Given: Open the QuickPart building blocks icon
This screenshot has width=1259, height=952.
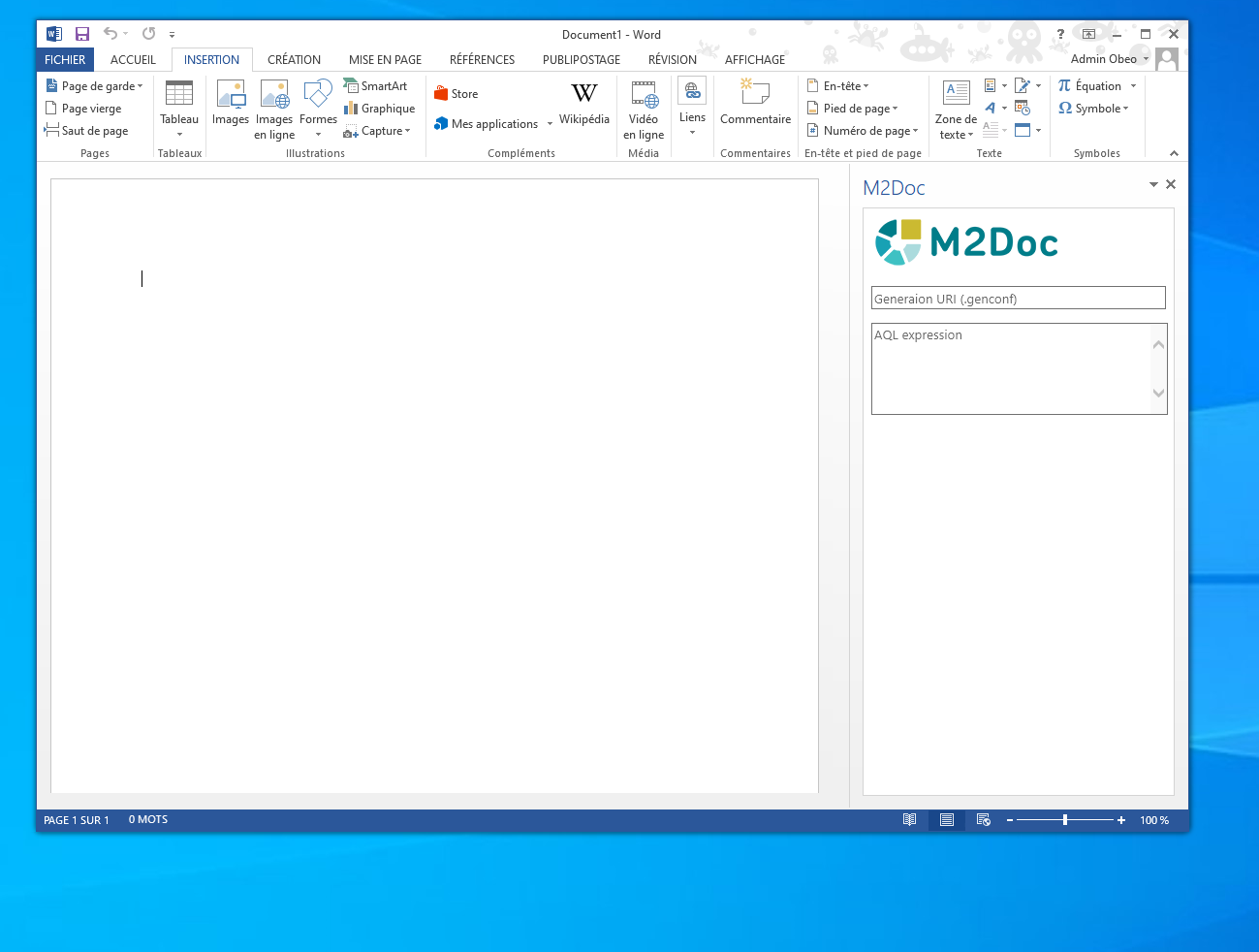Looking at the screenshot, I should pos(990,85).
